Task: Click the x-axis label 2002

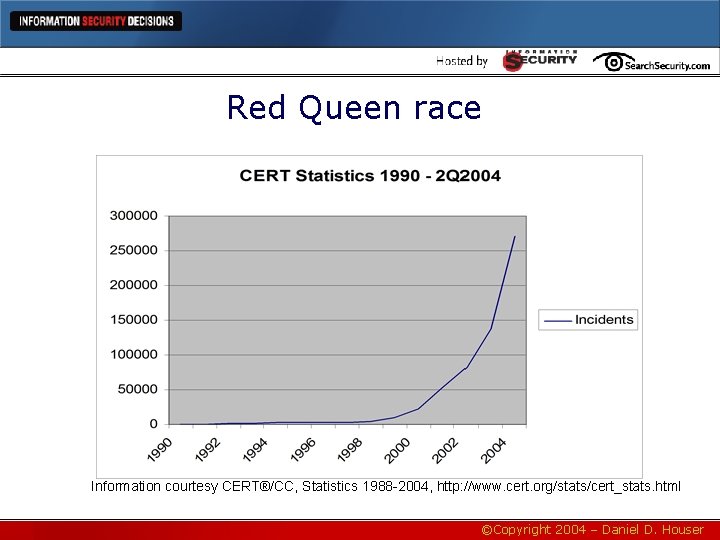Action: [445, 450]
